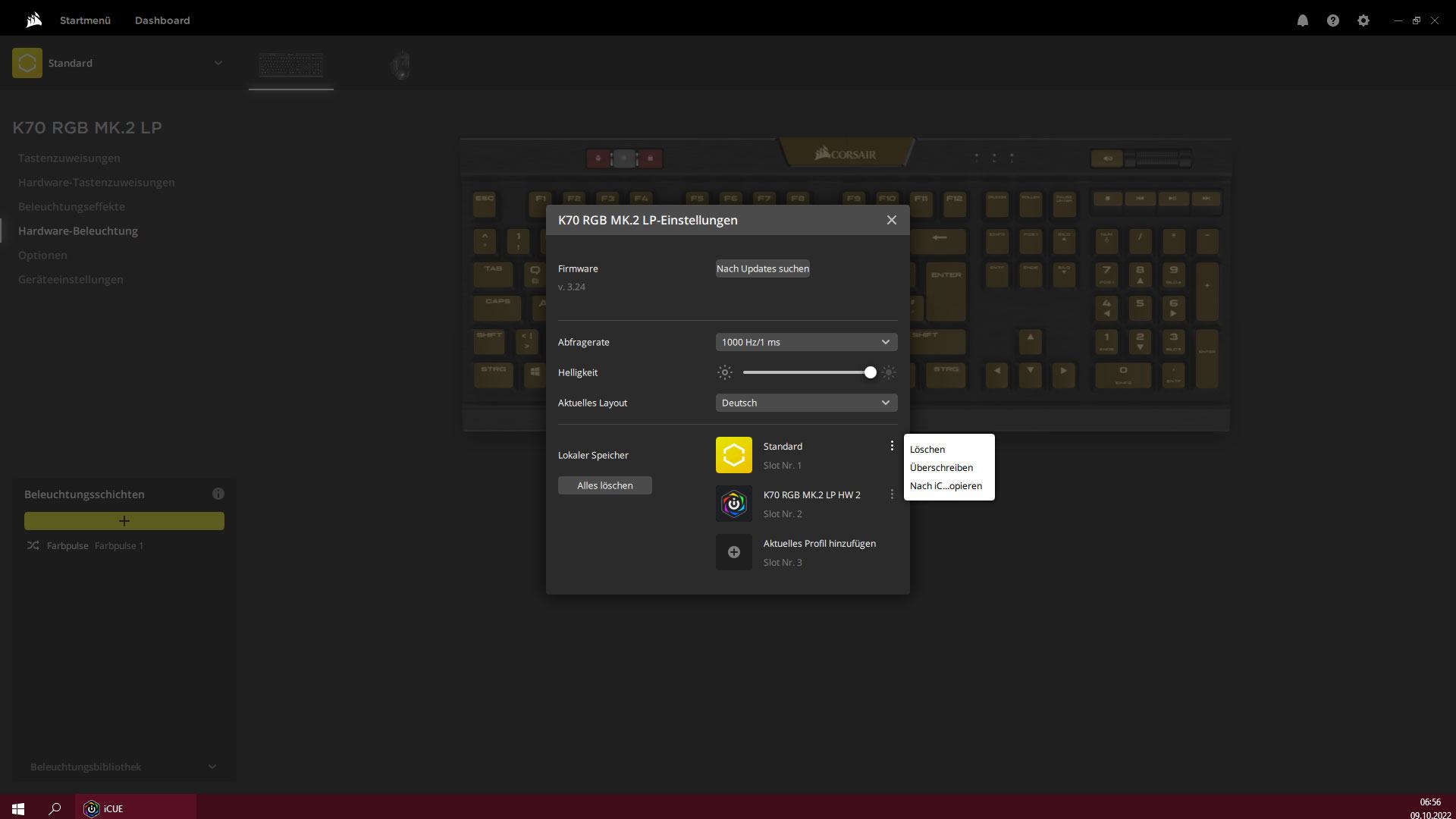Screen dimensions: 1456x819
Task: Click the high brightness sun icon
Action: [x=889, y=372]
